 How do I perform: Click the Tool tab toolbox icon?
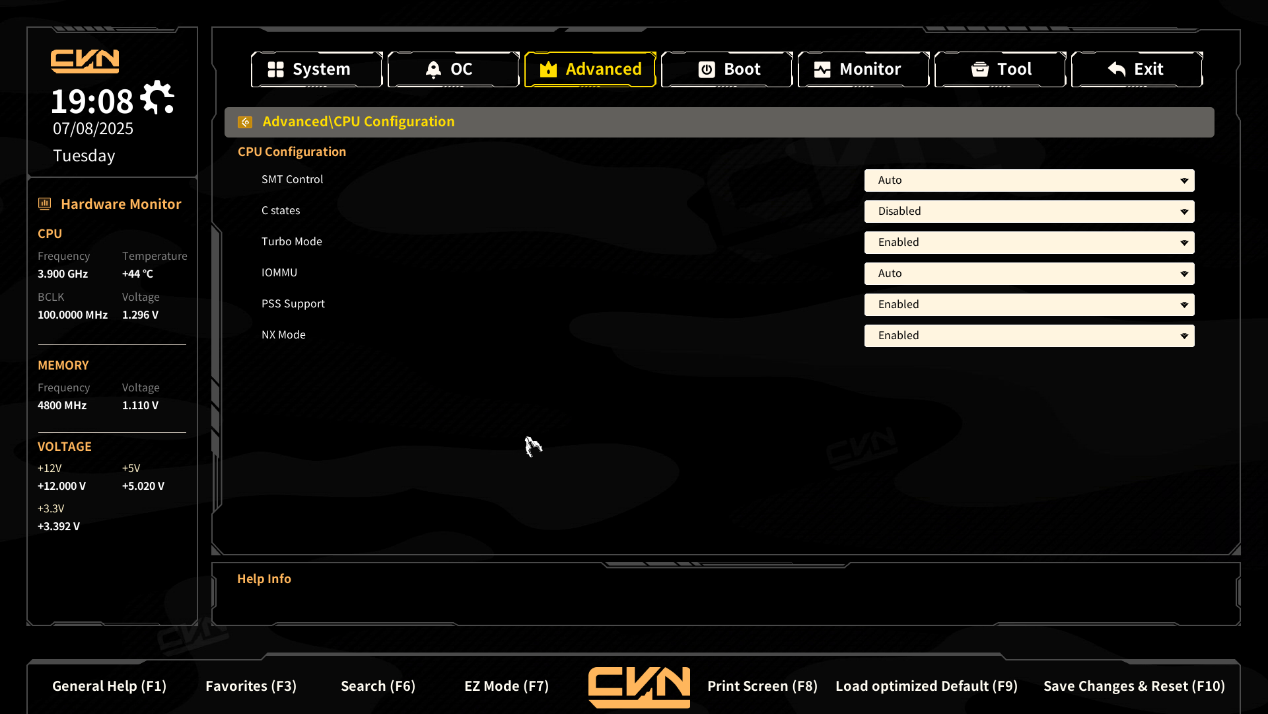click(x=980, y=70)
